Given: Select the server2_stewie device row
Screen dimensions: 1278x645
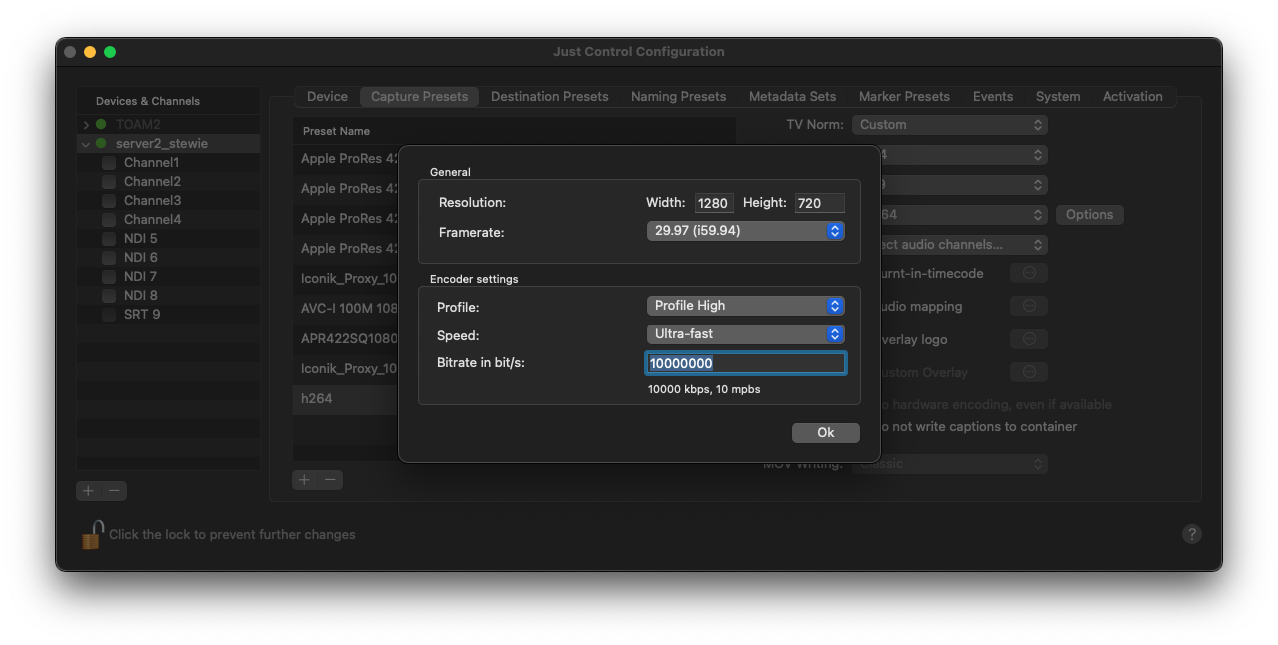Looking at the screenshot, I should (168, 144).
